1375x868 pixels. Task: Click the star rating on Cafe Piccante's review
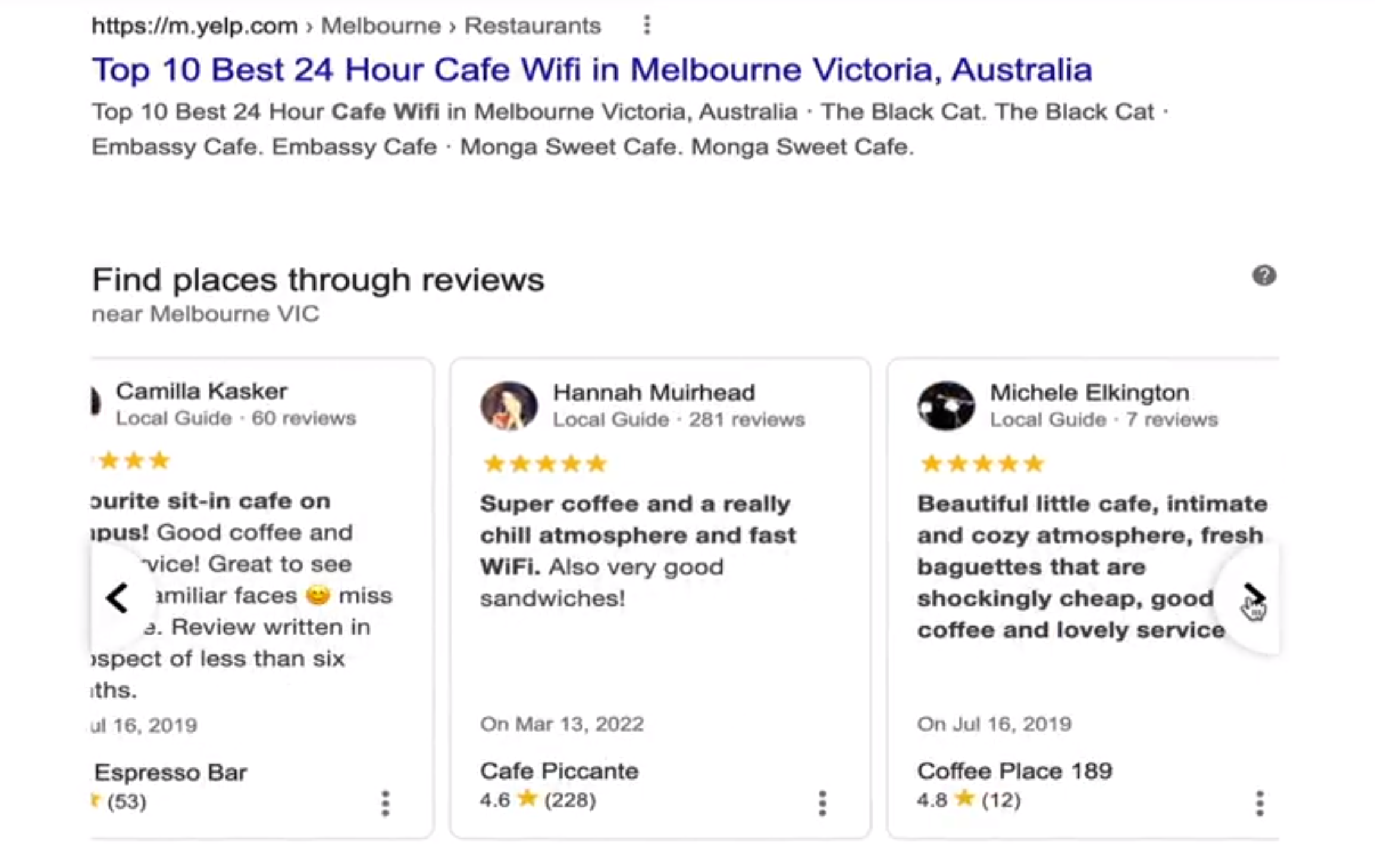546,463
